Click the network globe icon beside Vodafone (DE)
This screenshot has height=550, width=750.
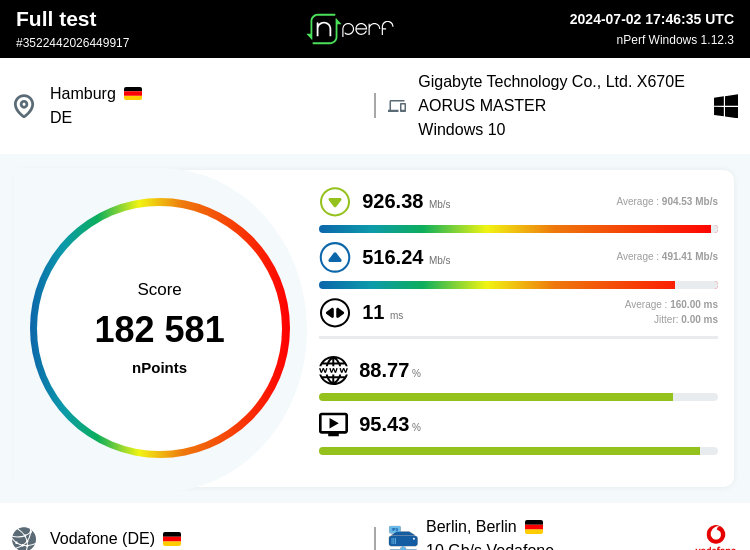[24, 539]
